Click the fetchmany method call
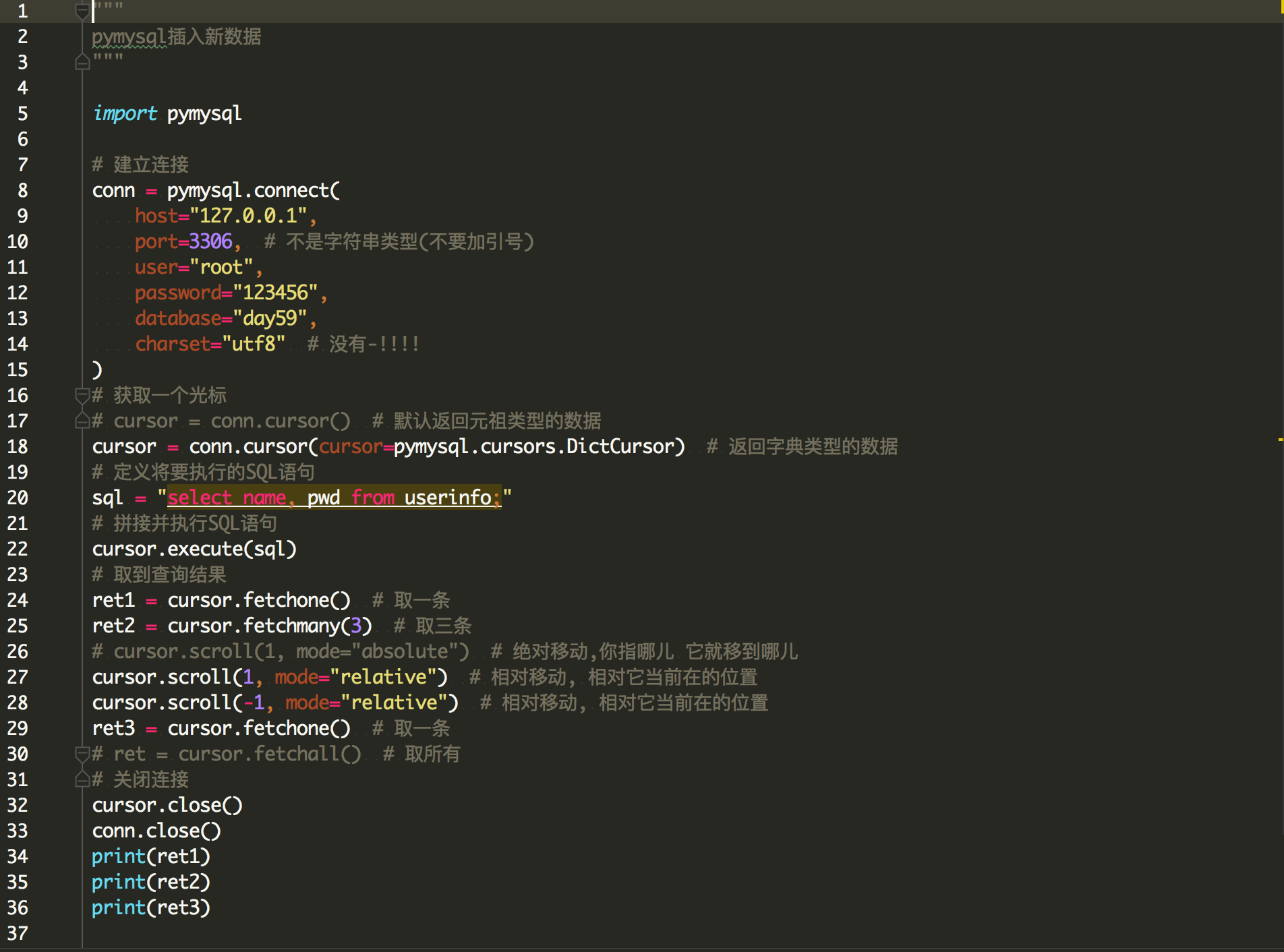 291,626
